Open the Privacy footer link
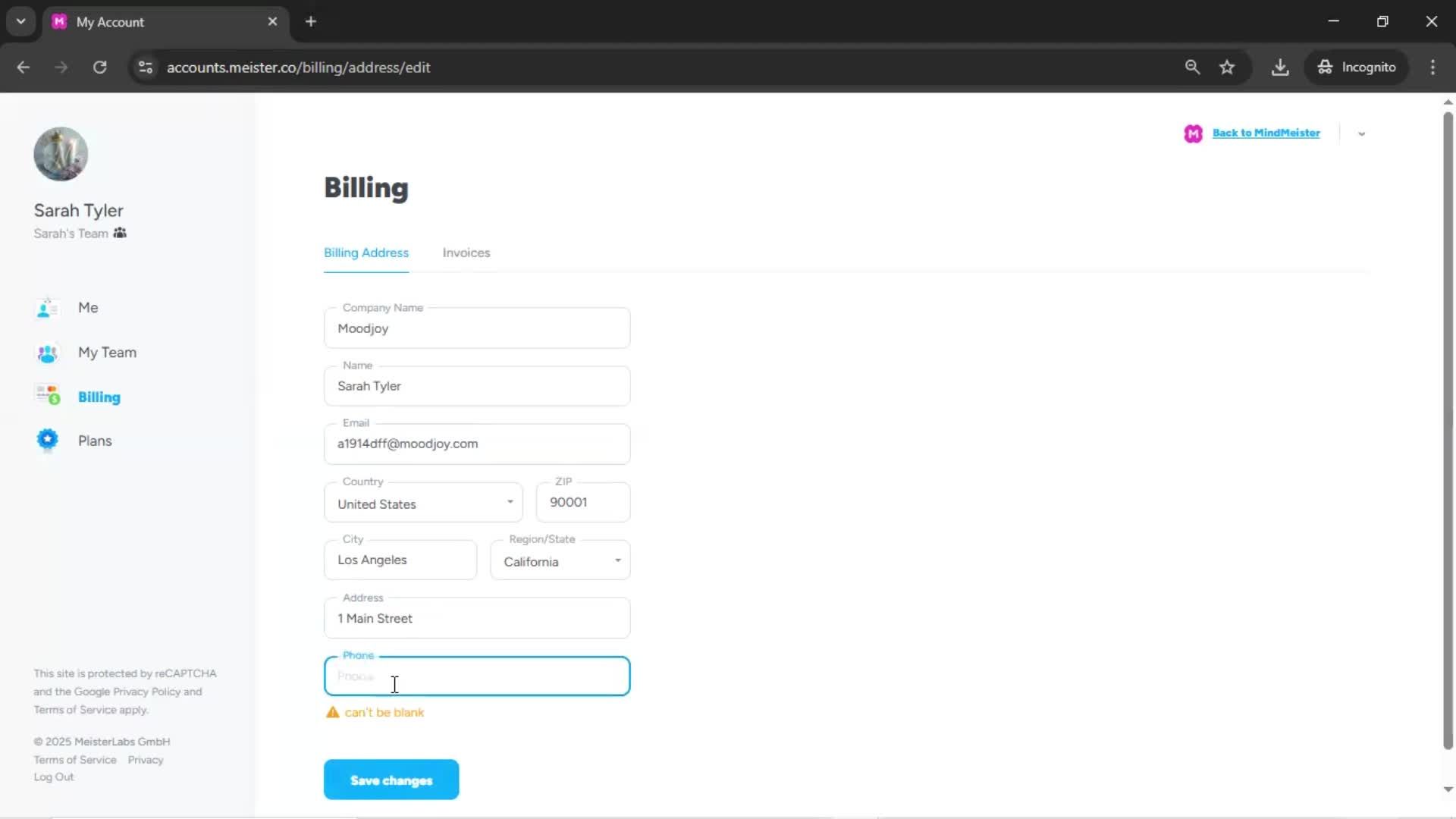1456x819 pixels. (146, 760)
